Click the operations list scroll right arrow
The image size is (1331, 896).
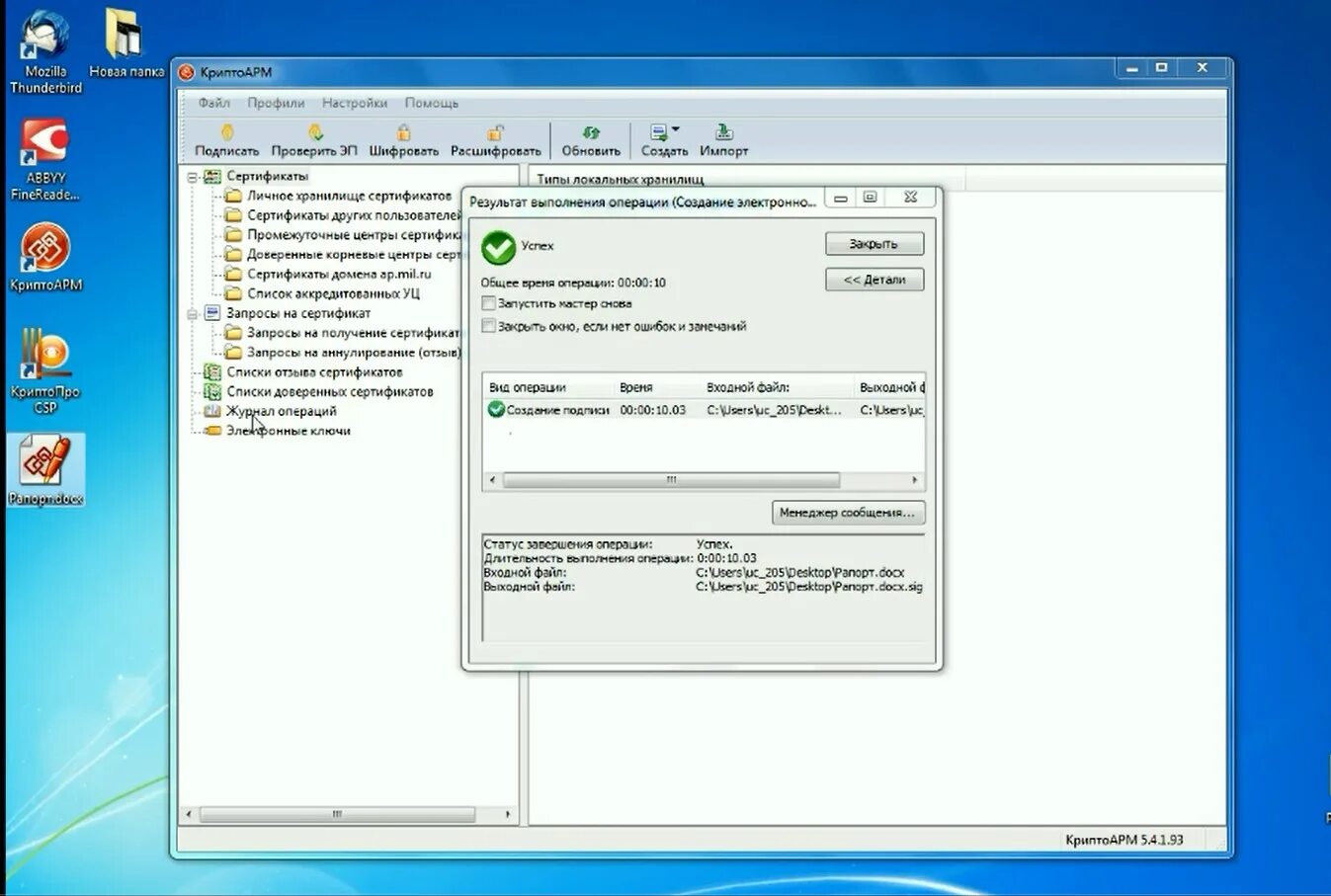click(915, 480)
